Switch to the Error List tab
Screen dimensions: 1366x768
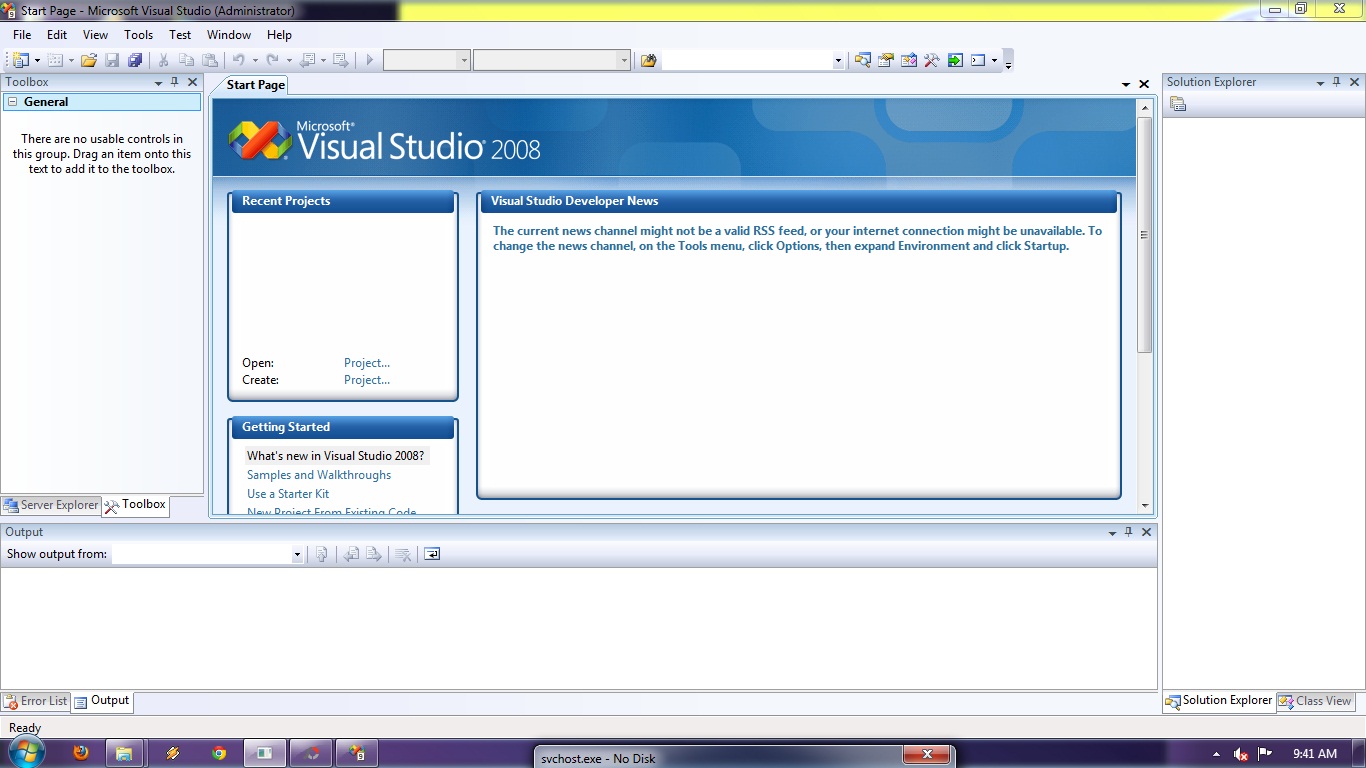36,701
